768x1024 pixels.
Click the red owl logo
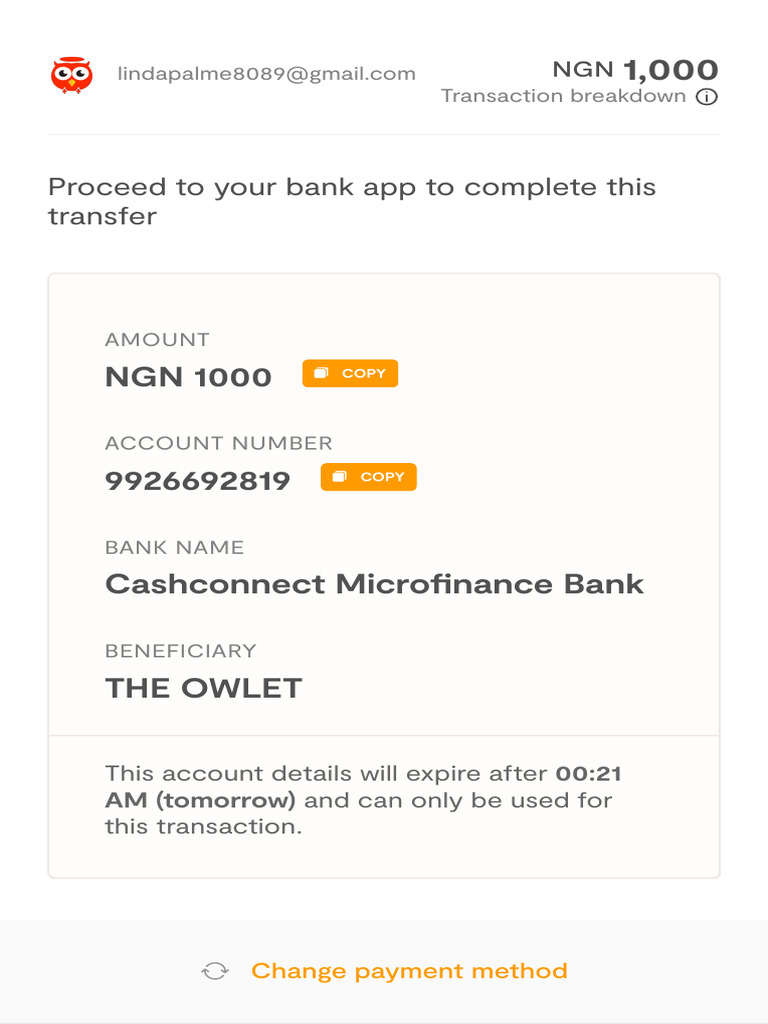pyautogui.click(x=71, y=75)
